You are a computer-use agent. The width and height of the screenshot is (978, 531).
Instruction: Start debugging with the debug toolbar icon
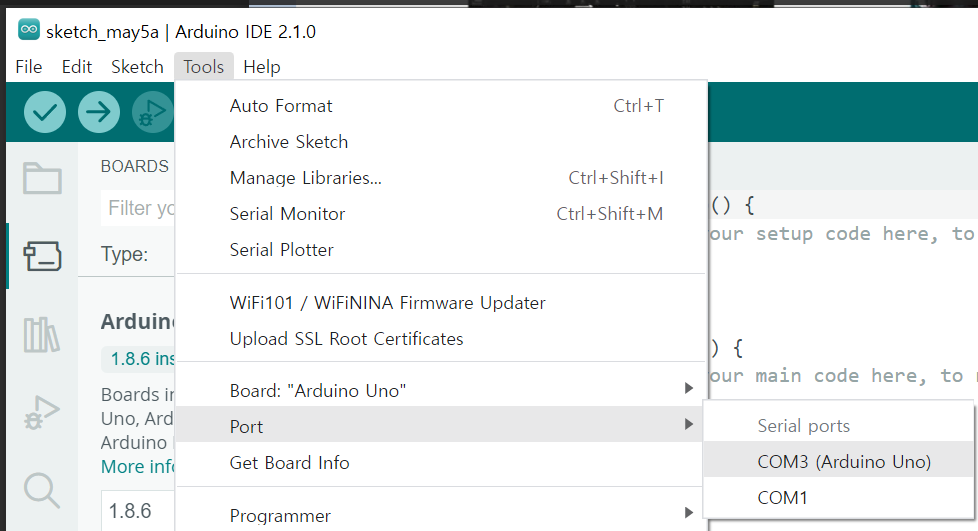(x=153, y=112)
